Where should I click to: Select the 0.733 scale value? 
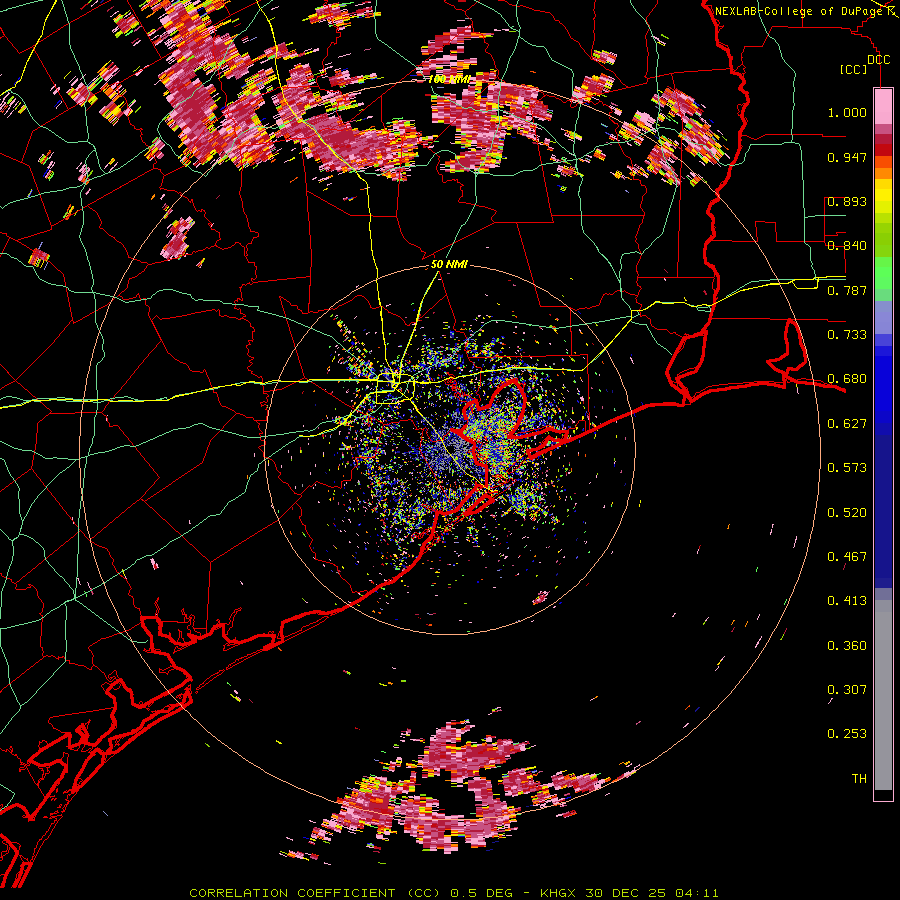pos(847,335)
